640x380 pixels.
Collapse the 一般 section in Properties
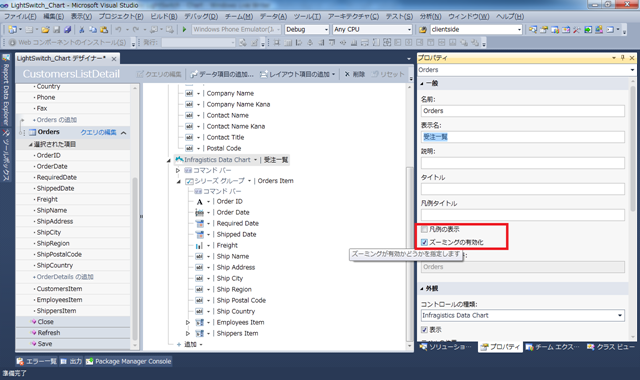(422, 84)
